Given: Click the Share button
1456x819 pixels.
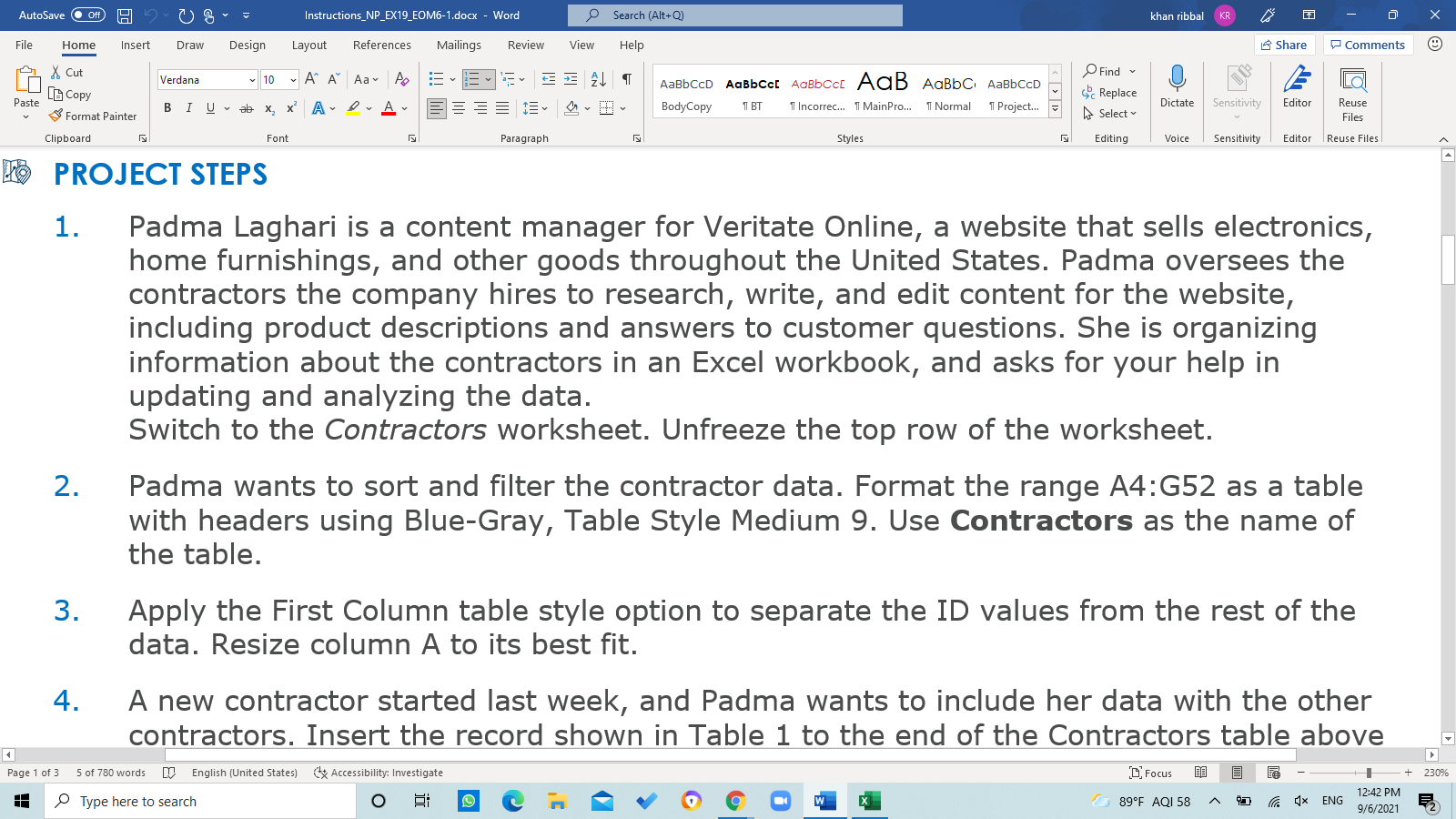Looking at the screenshot, I should pyautogui.click(x=1284, y=44).
